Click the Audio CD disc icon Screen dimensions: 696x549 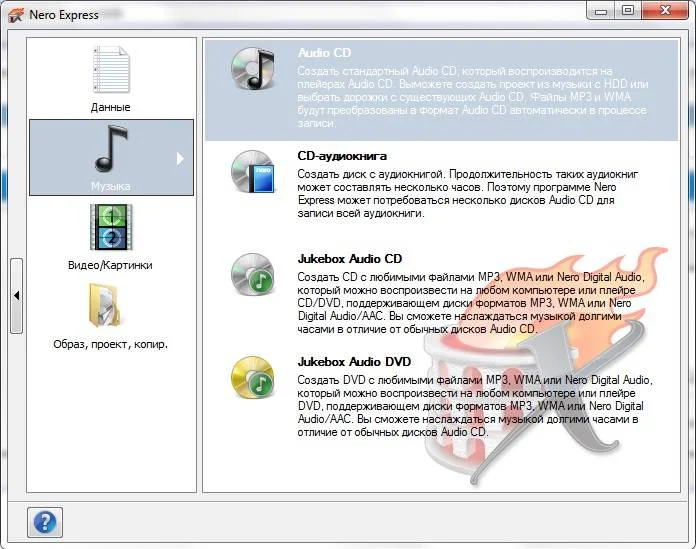(x=253, y=68)
